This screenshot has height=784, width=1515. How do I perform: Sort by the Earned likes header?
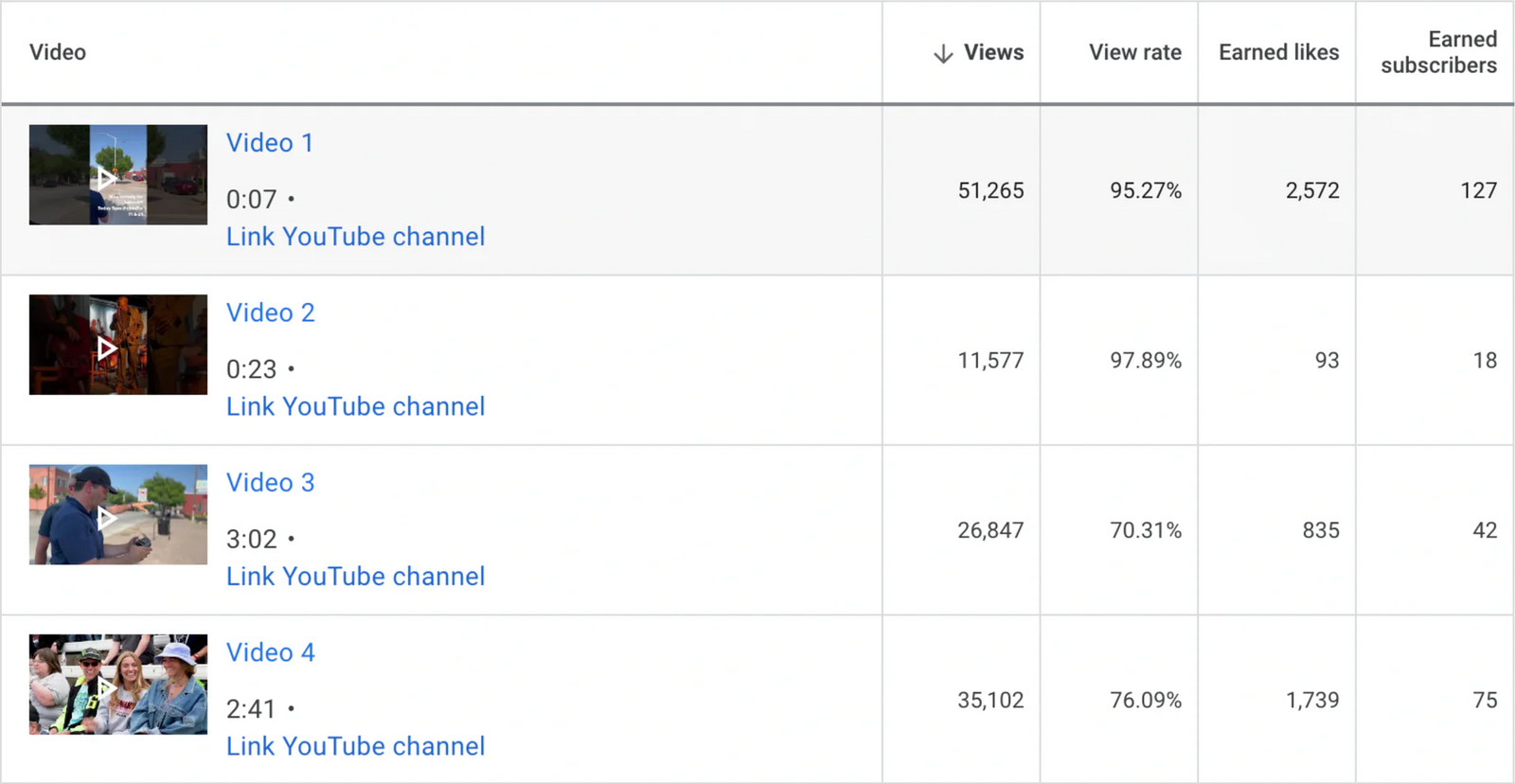pyautogui.click(x=1278, y=53)
